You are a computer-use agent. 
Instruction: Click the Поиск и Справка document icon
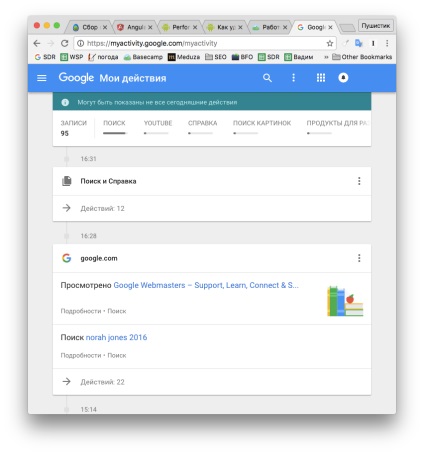coord(67,181)
